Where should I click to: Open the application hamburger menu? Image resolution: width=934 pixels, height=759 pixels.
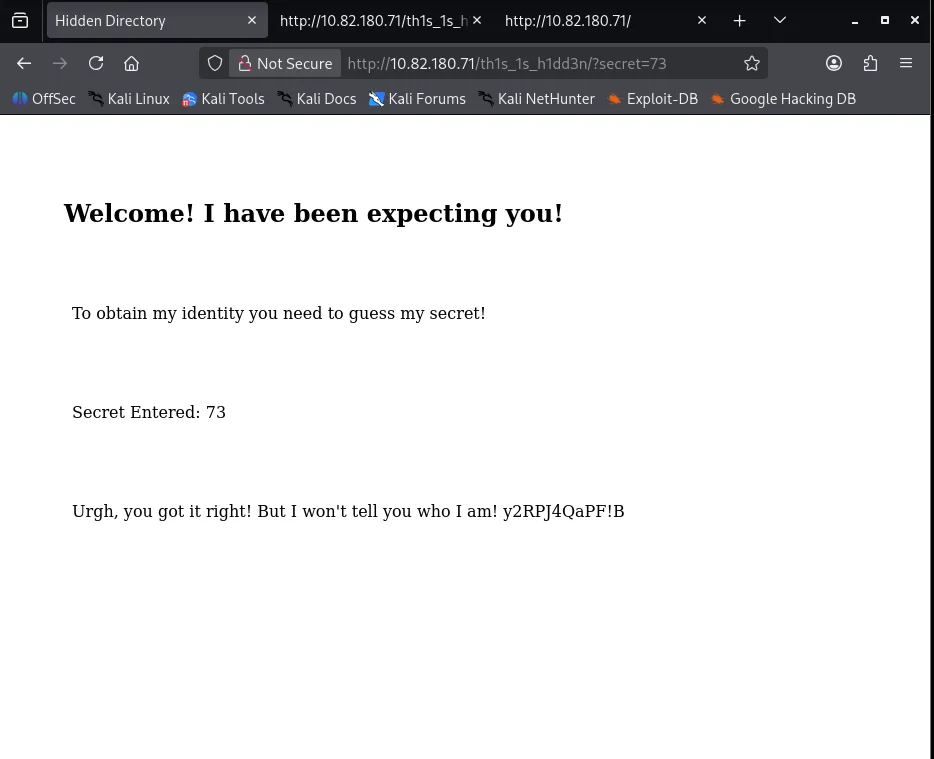906,63
